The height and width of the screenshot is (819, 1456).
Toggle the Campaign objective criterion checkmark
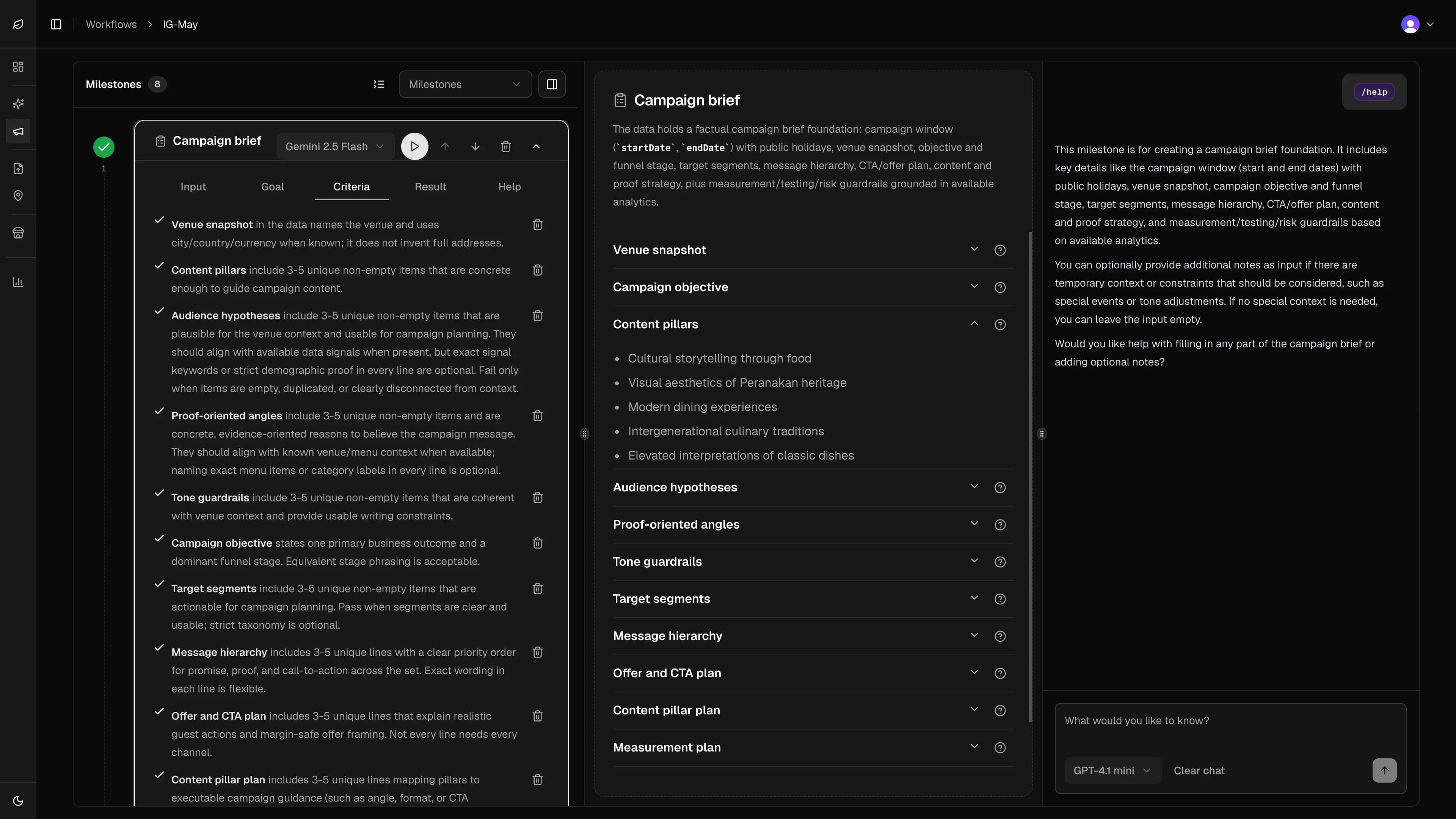[x=159, y=539]
